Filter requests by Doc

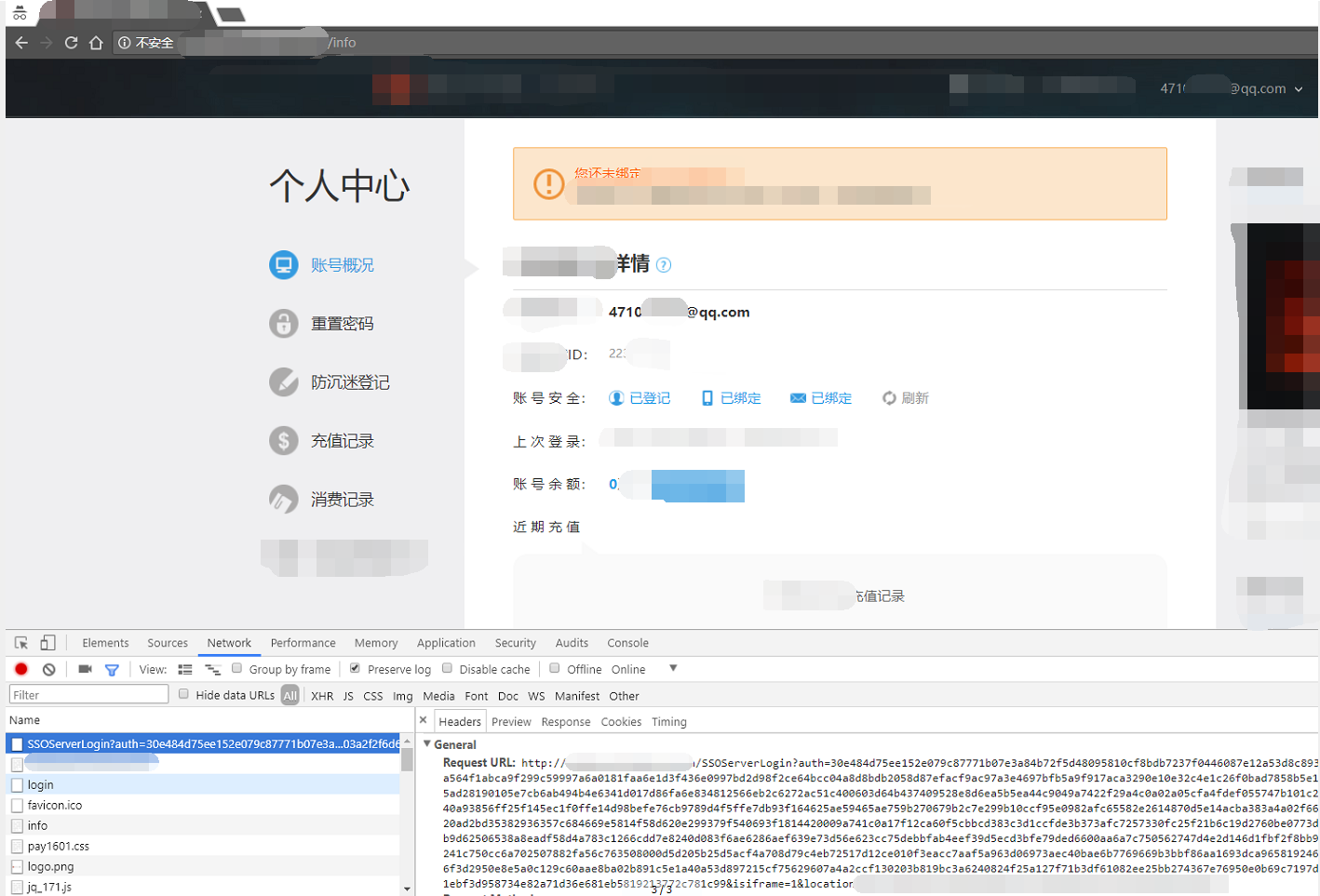pyautogui.click(x=508, y=696)
